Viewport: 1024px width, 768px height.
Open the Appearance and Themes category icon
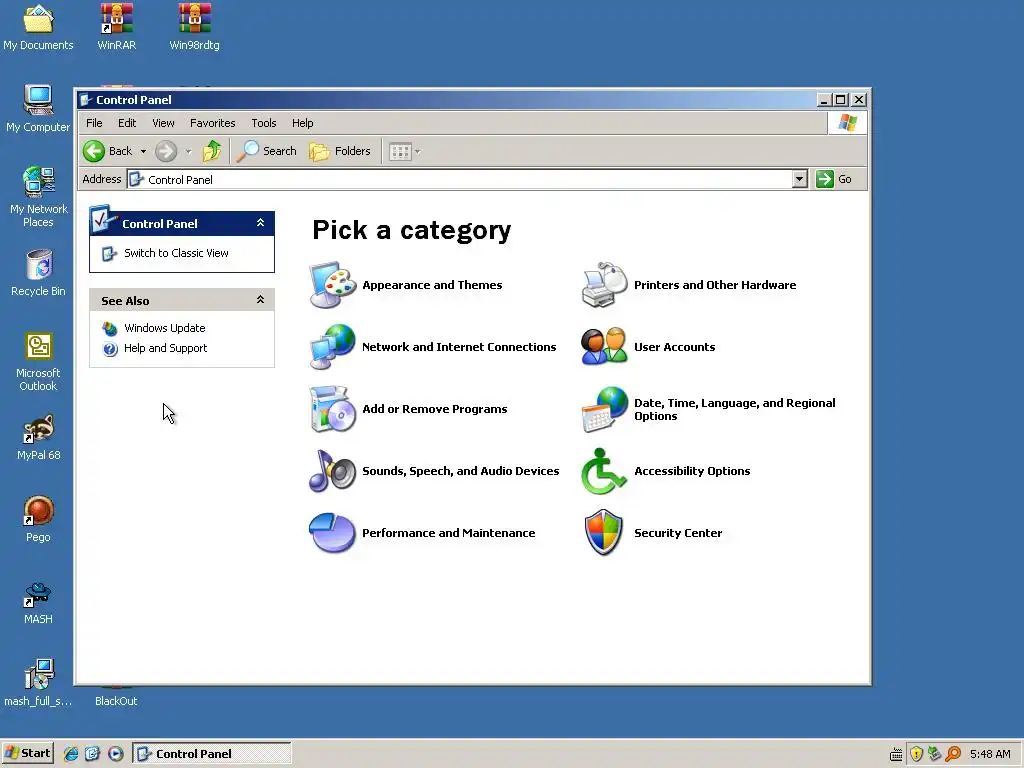(x=332, y=285)
